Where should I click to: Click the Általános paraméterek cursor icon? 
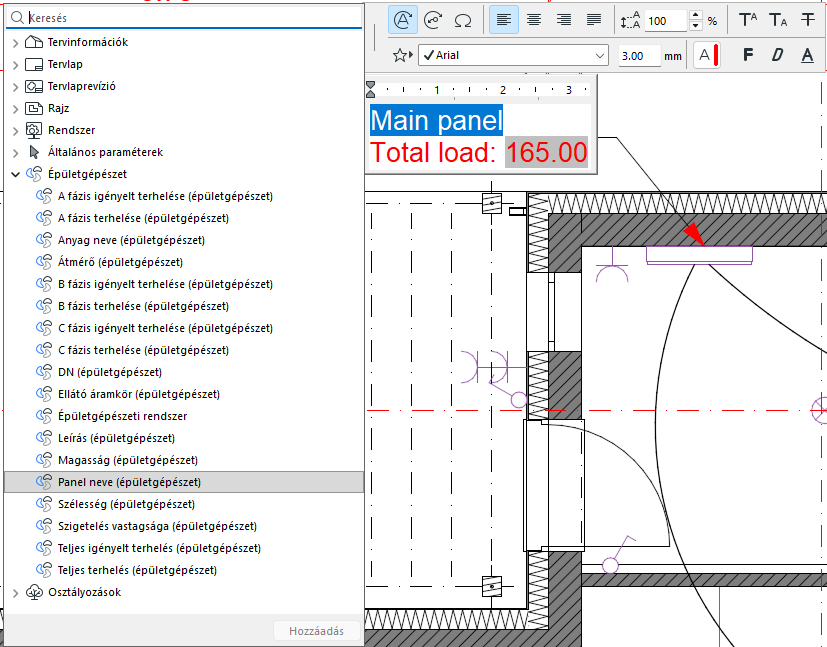coord(34,152)
